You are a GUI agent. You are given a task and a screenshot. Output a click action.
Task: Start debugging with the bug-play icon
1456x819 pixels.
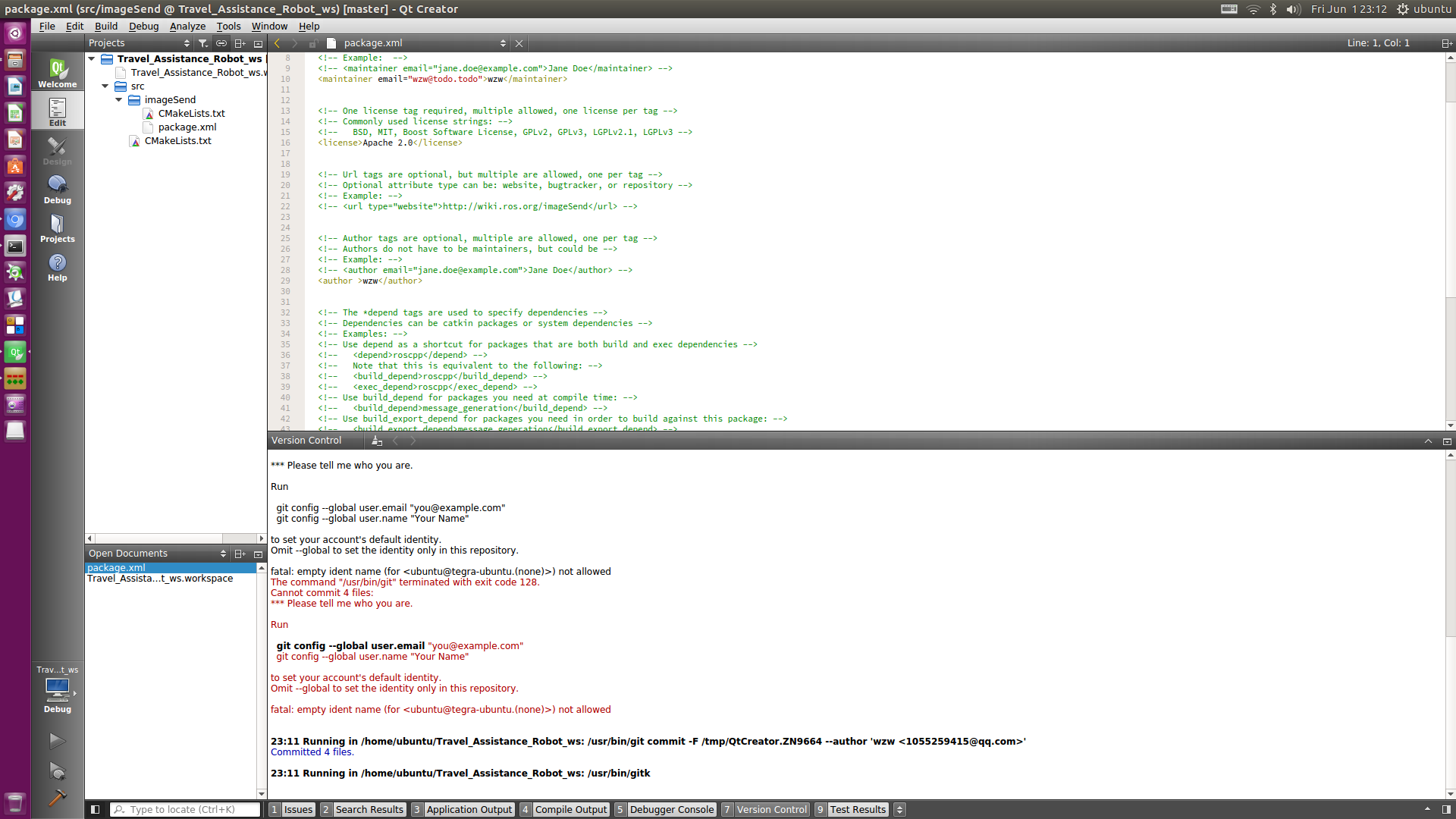tap(57, 771)
